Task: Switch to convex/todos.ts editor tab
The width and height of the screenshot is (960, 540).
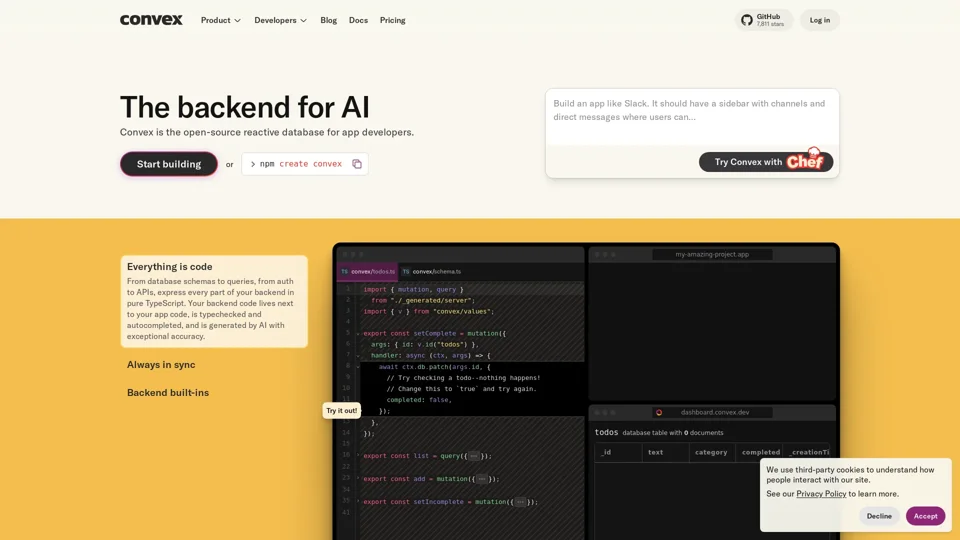Action: (x=367, y=271)
